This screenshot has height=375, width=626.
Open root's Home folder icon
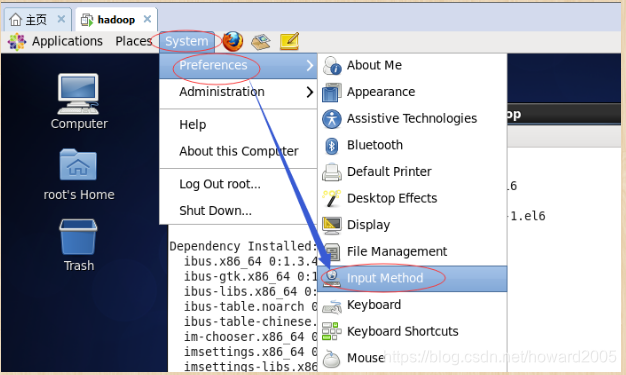[x=78, y=165]
